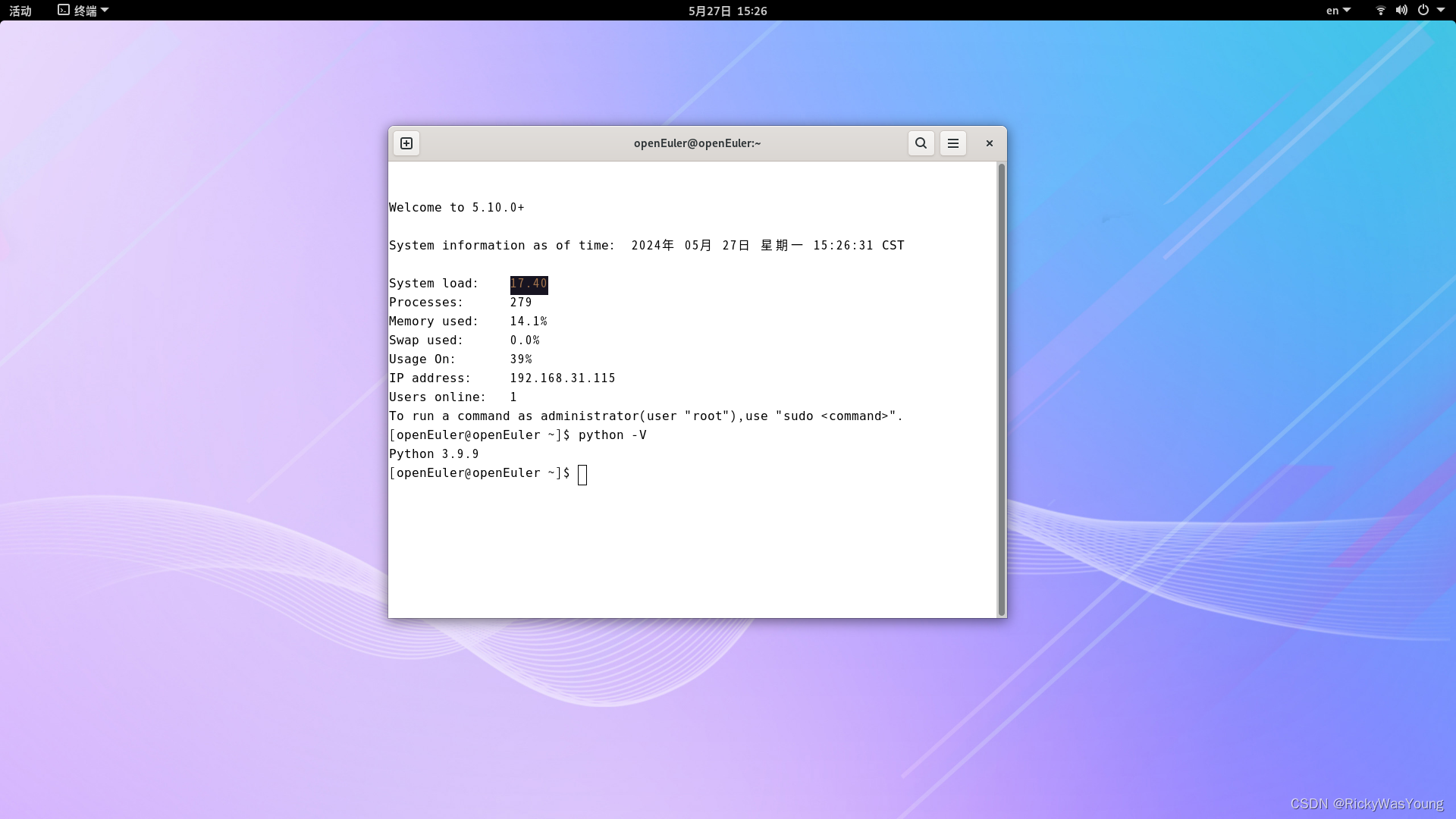This screenshot has height=819, width=1456.
Task: Click at the terminal prompt cursor
Action: [582, 475]
